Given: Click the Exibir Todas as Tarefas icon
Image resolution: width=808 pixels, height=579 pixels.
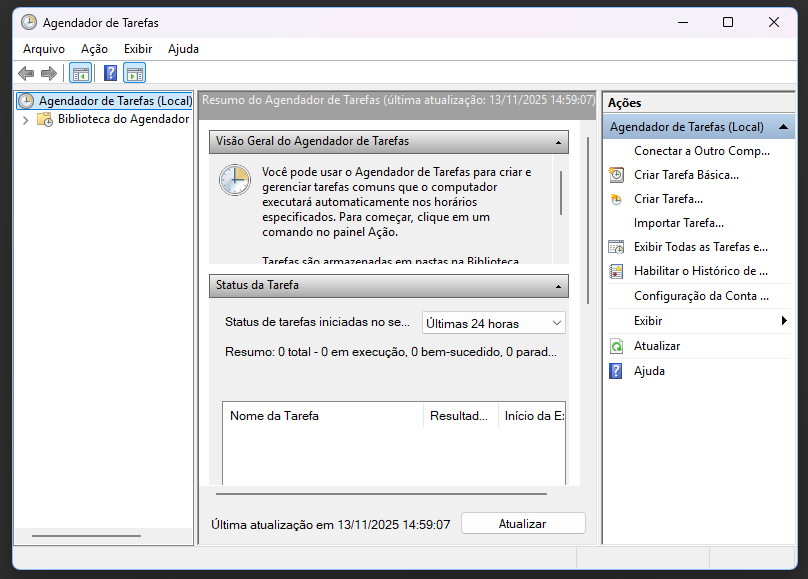Looking at the screenshot, I should pyautogui.click(x=616, y=246).
